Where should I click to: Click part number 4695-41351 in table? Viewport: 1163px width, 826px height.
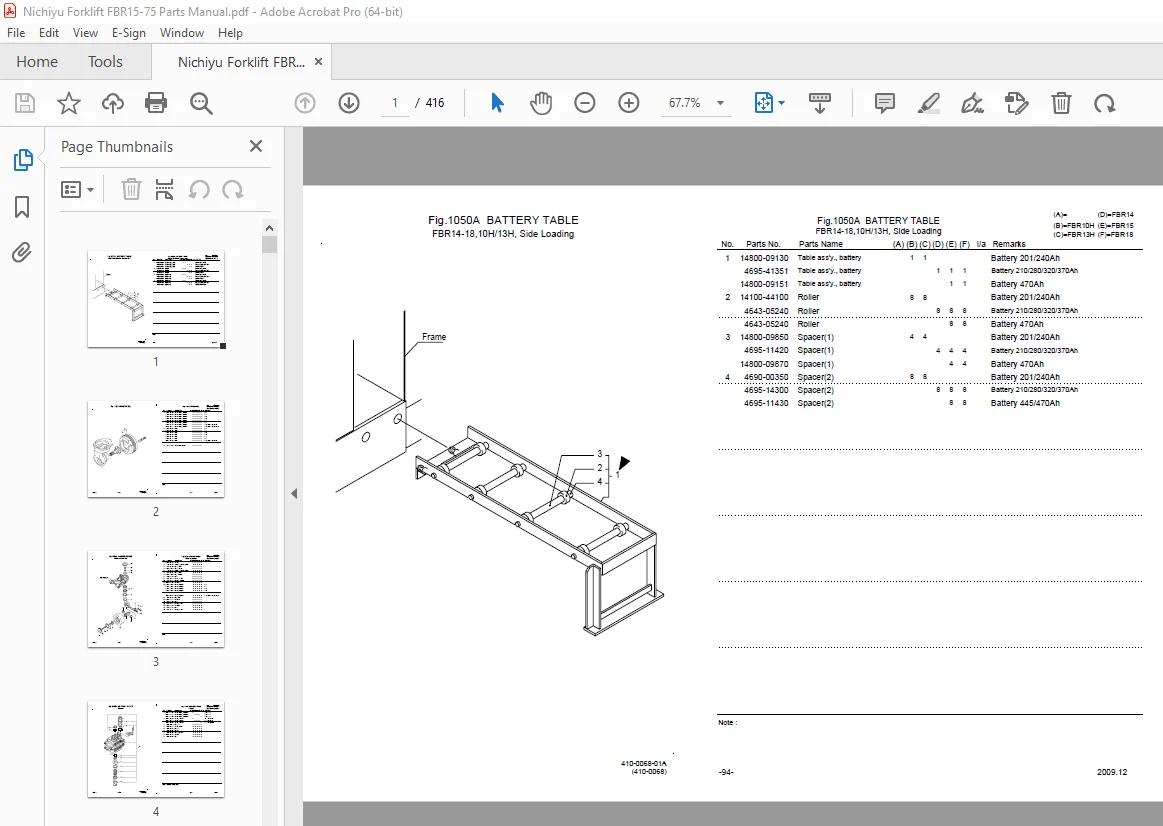pos(766,271)
